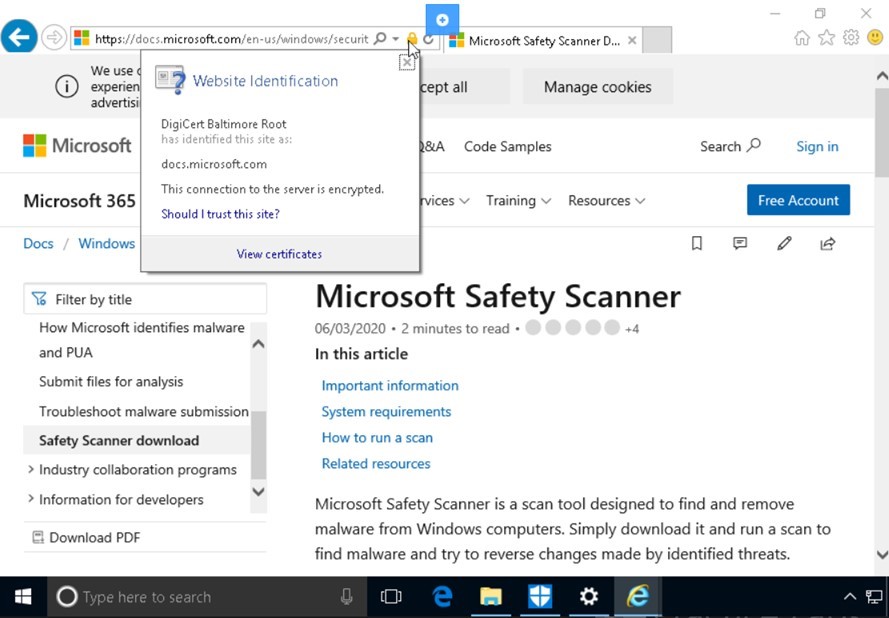Click the Microsoft 365 heading link
Viewport: 889px width, 618px height.
click(79, 201)
